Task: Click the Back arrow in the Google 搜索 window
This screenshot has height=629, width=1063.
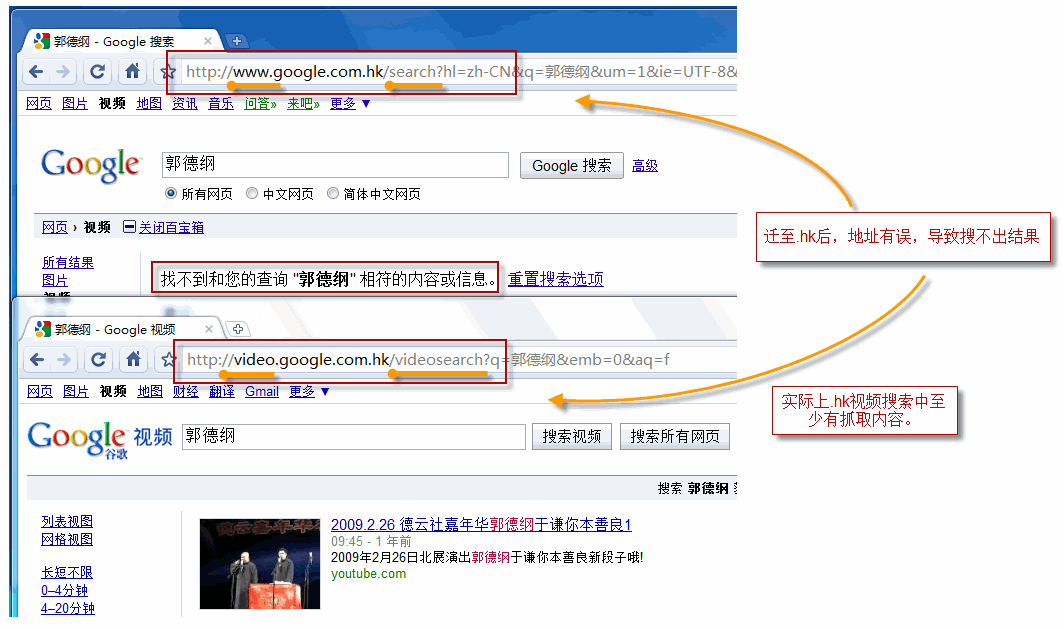Action: click(x=36, y=71)
